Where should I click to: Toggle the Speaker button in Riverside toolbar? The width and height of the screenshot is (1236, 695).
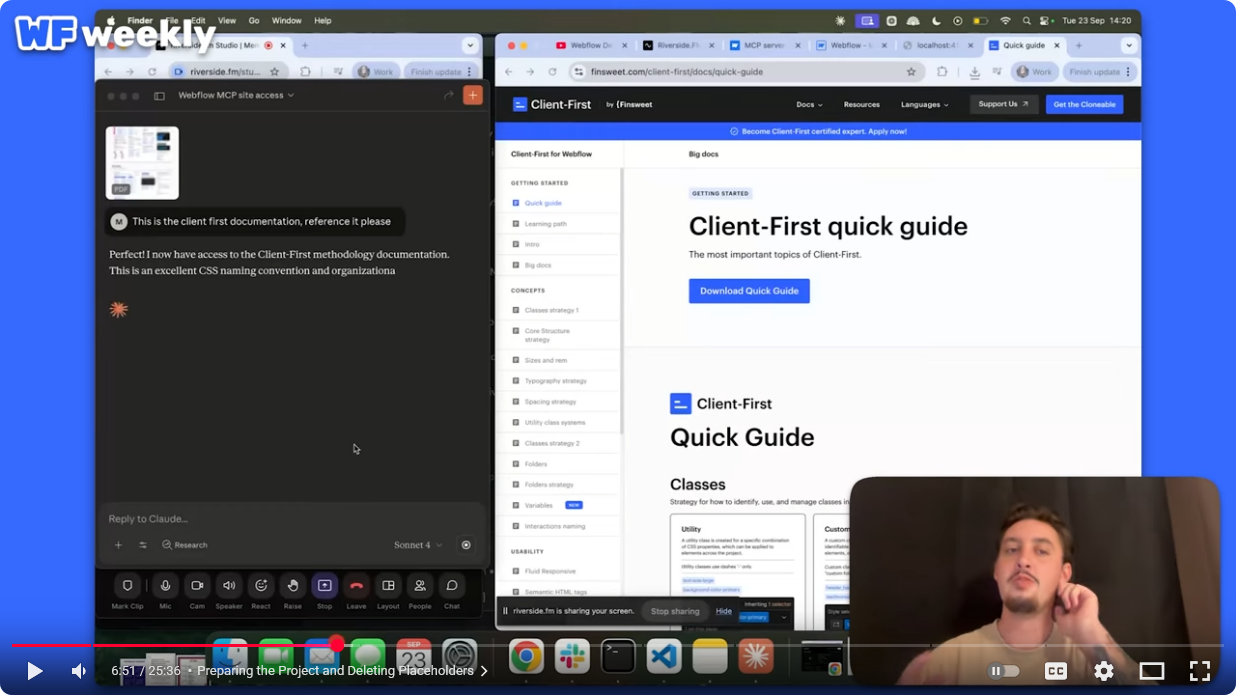point(229,586)
